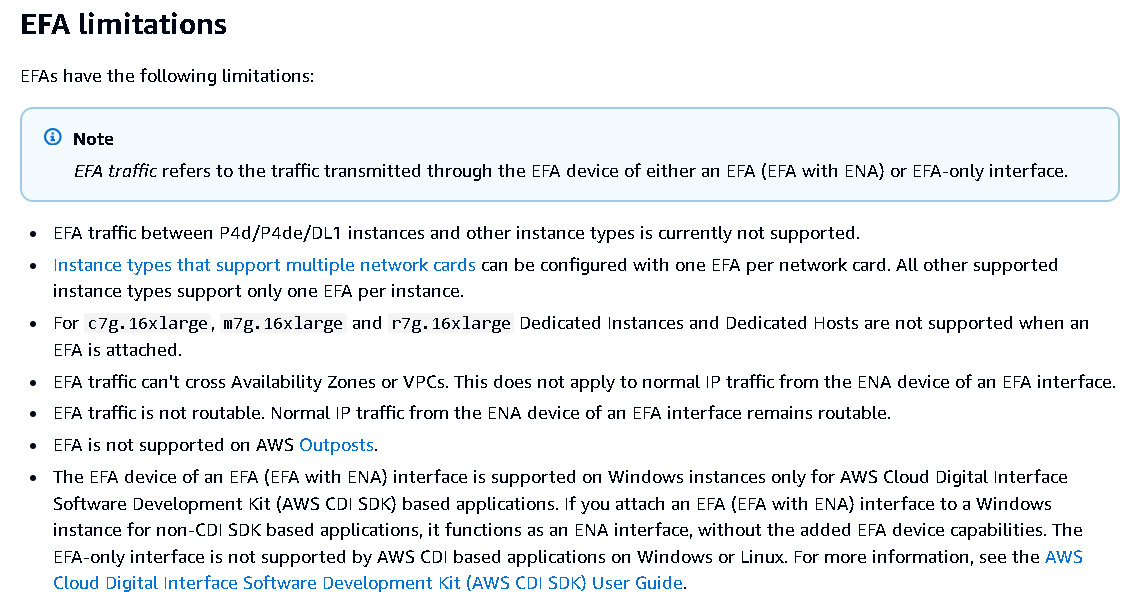This screenshot has width=1141, height=592.
Task: Open the multiple network cards instance types link
Action: tap(264, 265)
